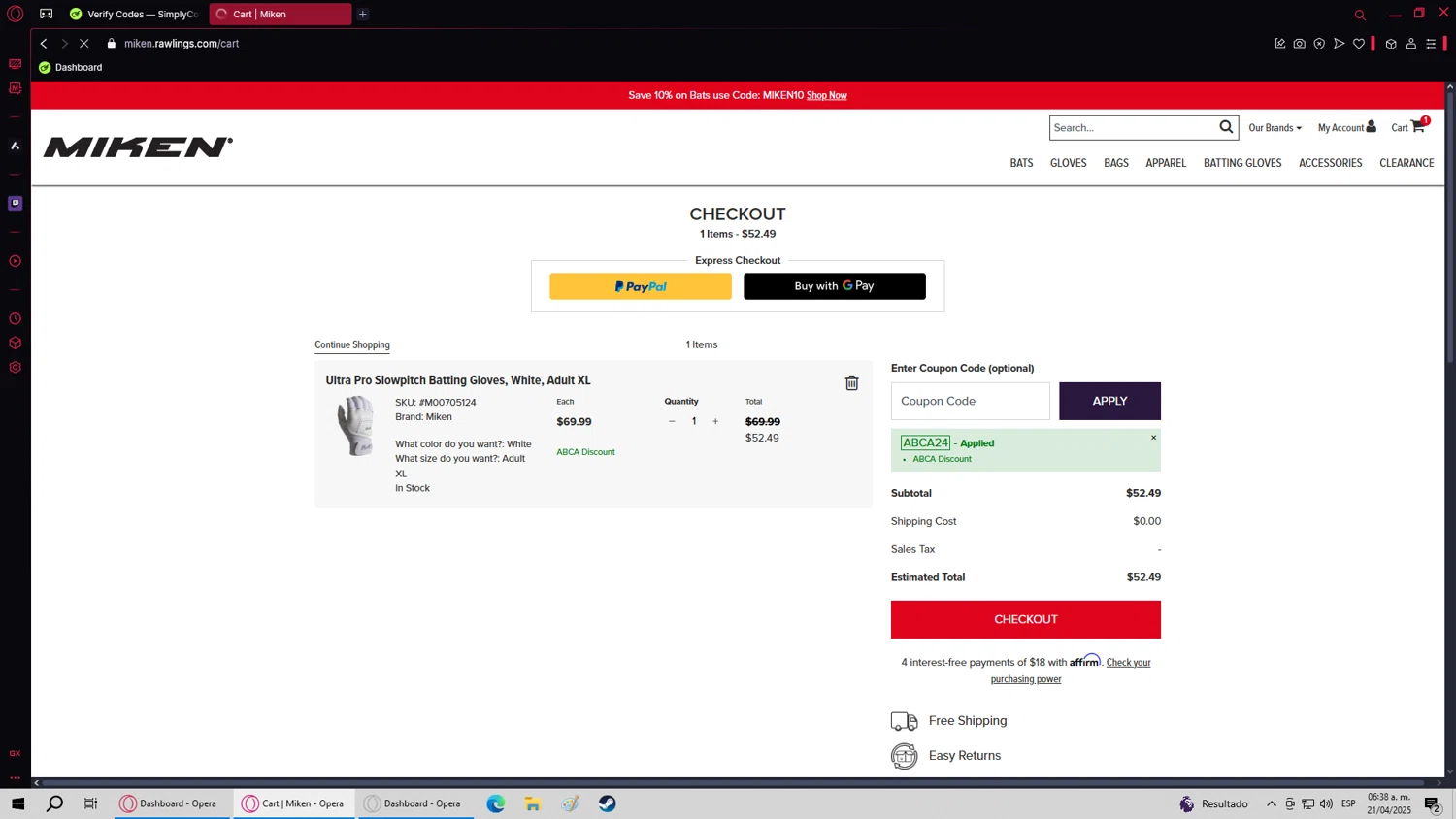Click the Resultado widget in taskbar
This screenshot has width=1456, height=819.
click(x=1213, y=803)
